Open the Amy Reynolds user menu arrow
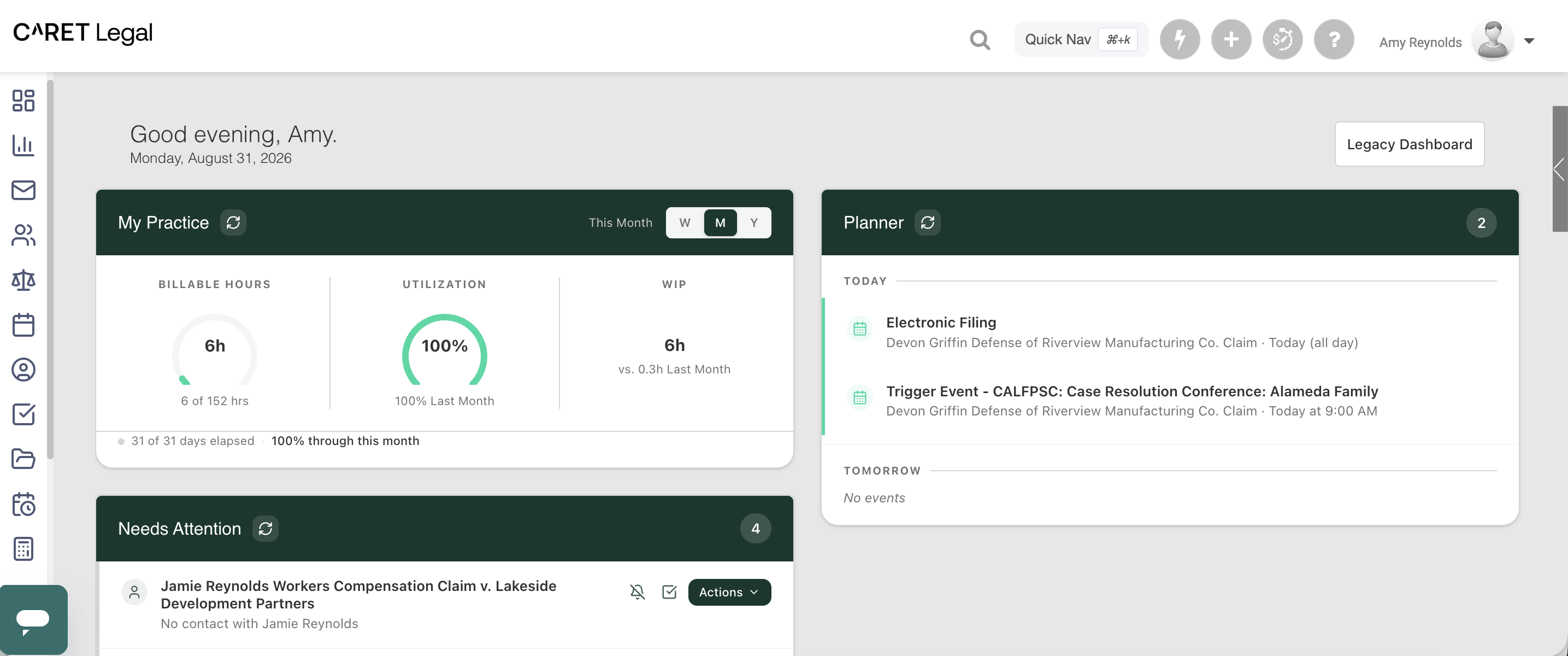1568x656 pixels. pyautogui.click(x=1529, y=42)
